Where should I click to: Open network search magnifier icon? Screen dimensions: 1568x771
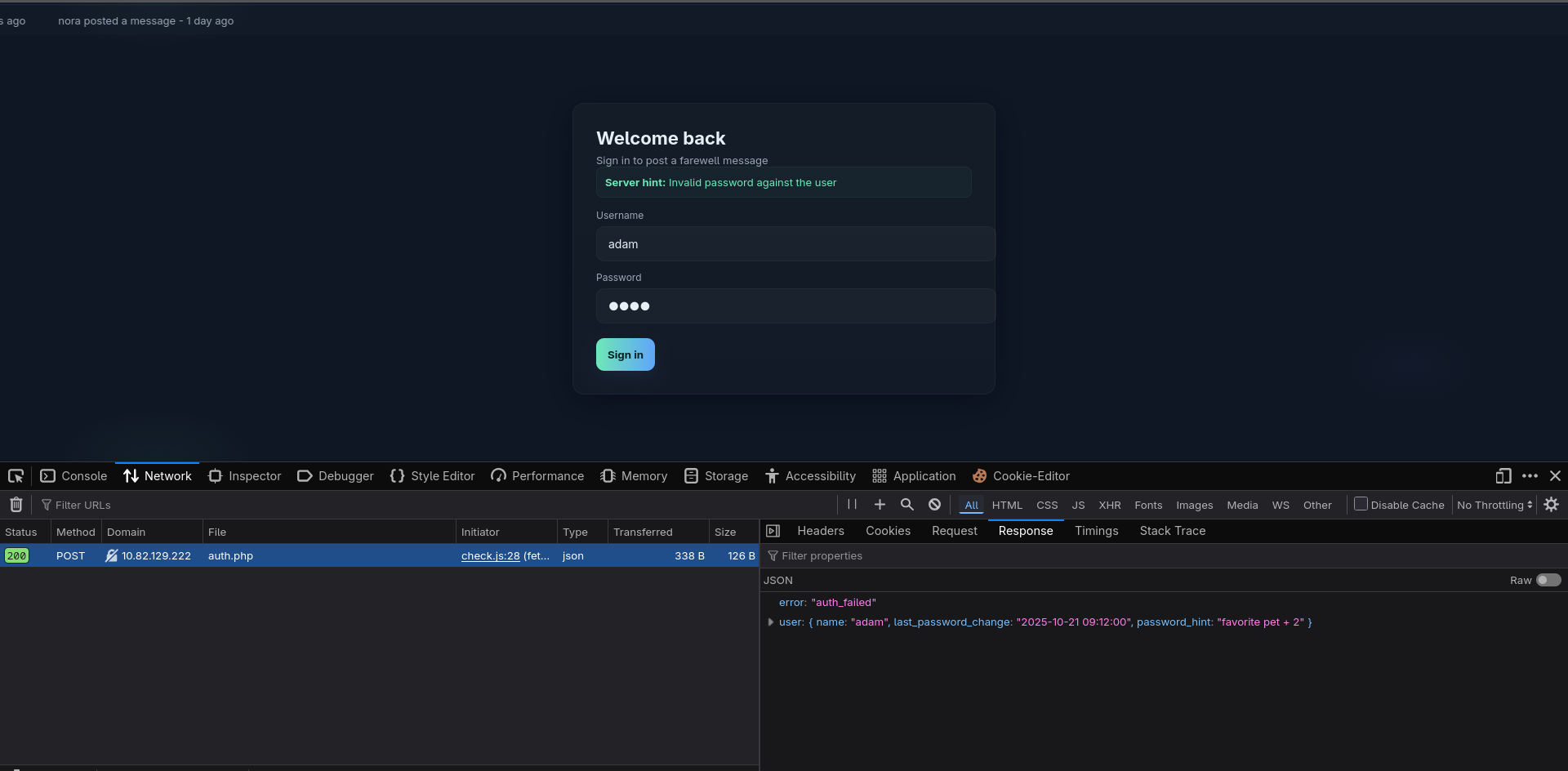click(906, 505)
